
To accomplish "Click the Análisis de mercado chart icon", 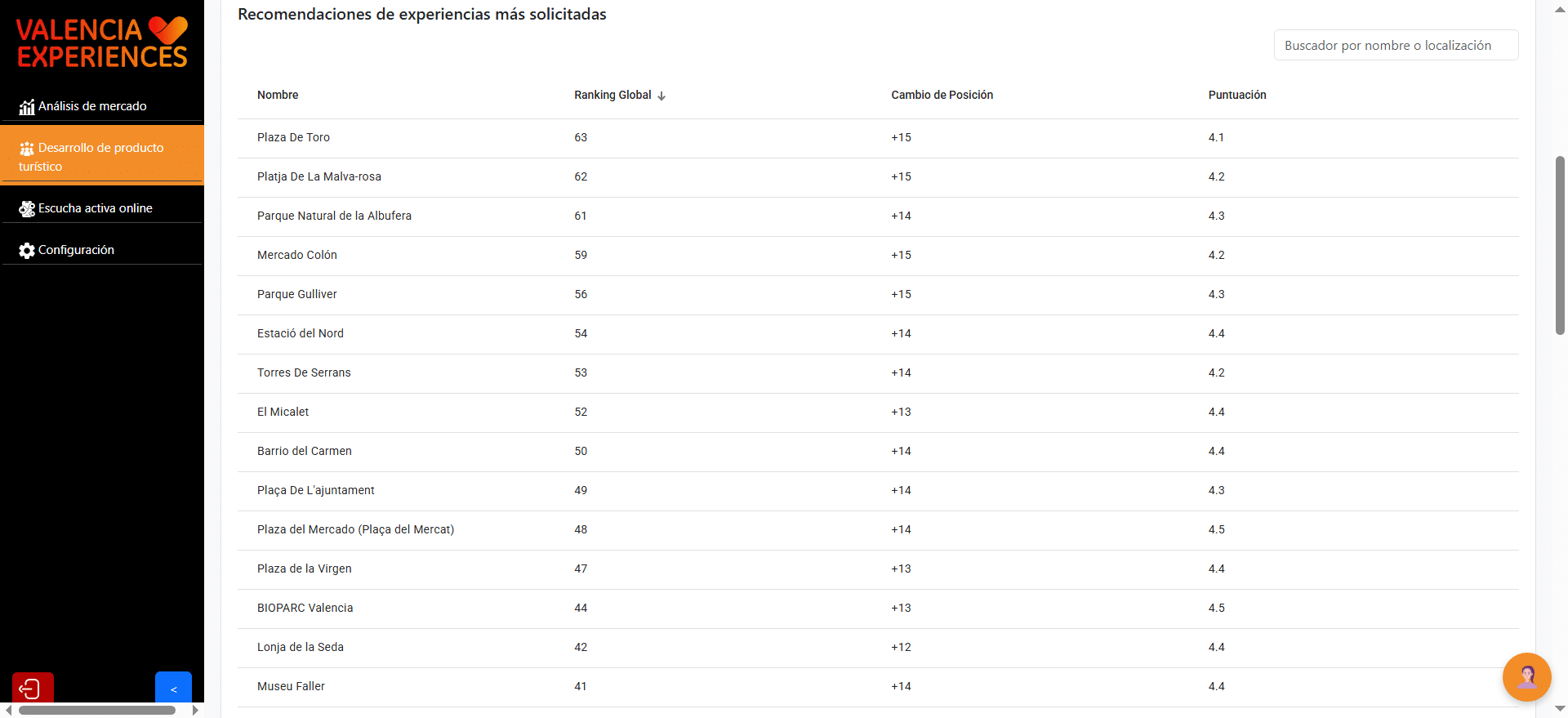I will pyautogui.click(x=27, y=107).
